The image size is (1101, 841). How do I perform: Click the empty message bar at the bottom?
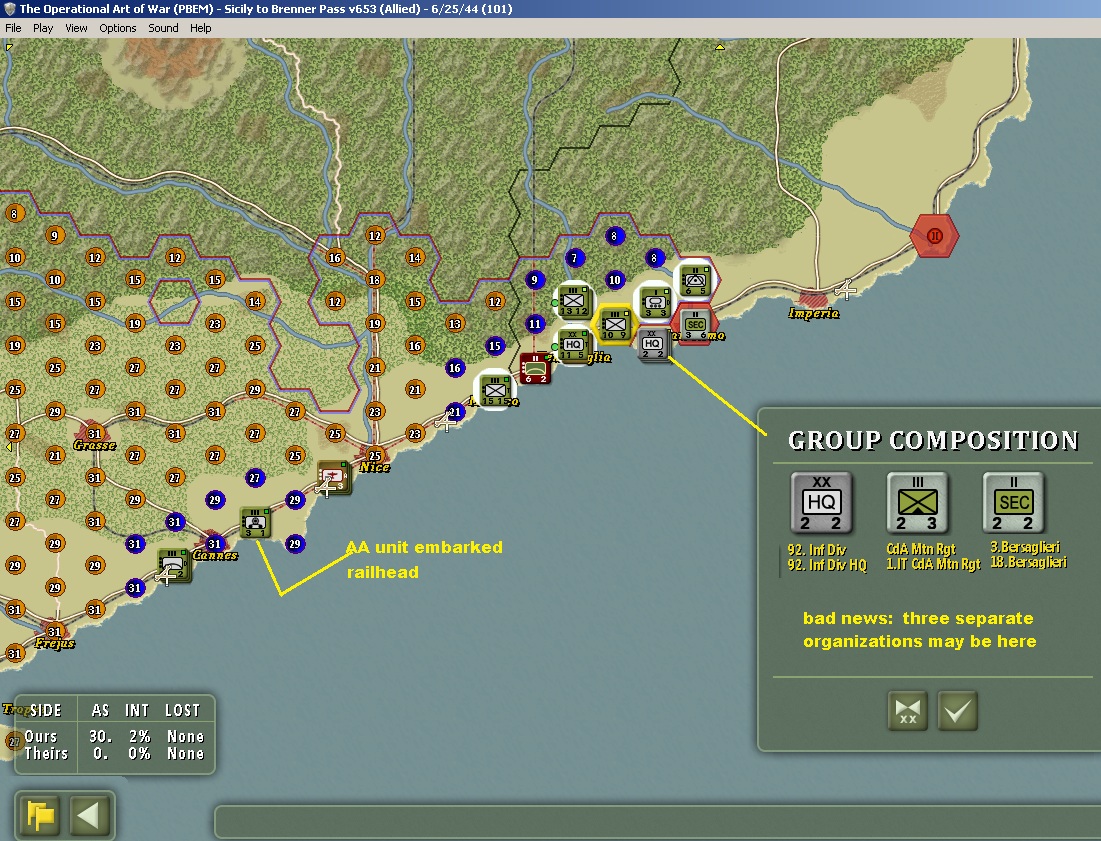(657, 821)
